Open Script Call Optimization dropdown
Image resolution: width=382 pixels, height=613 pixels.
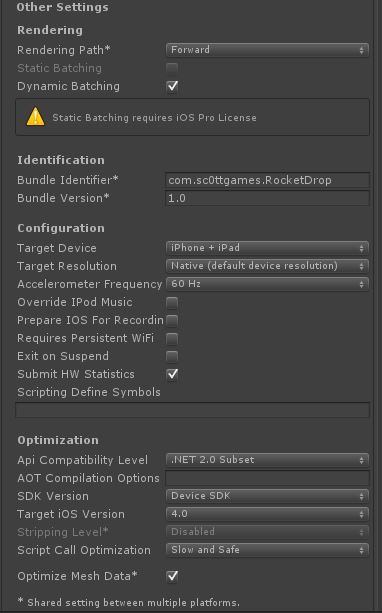coord(267,550)
